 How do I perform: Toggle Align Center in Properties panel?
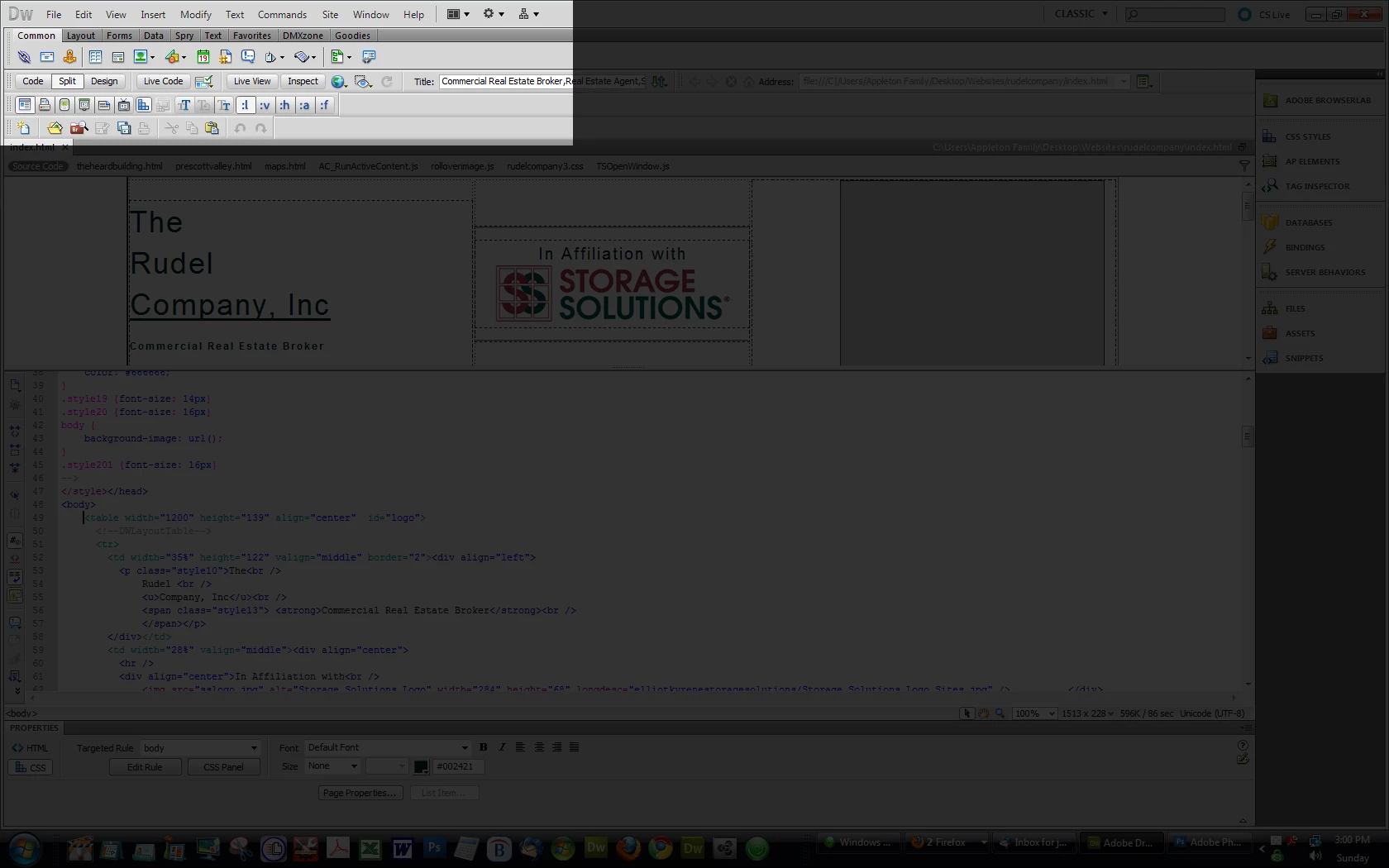coord(539,747)
